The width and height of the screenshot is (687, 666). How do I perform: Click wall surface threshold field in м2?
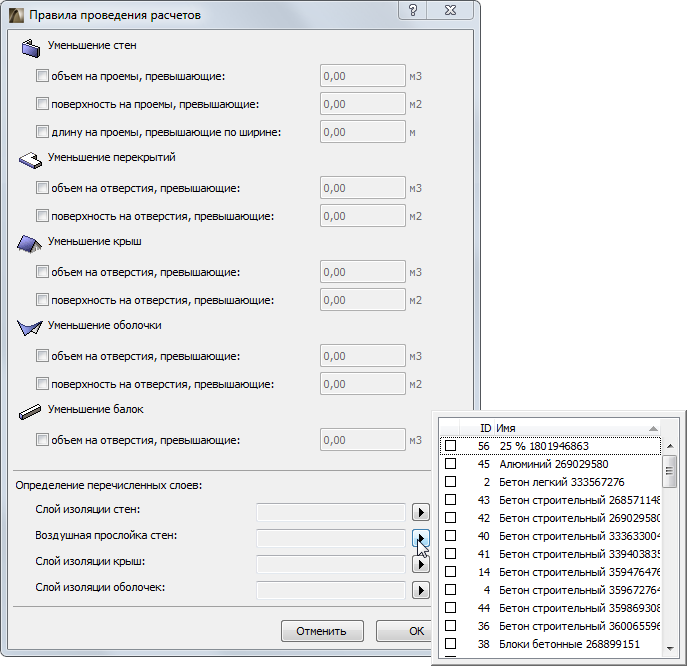click(363, 104)
